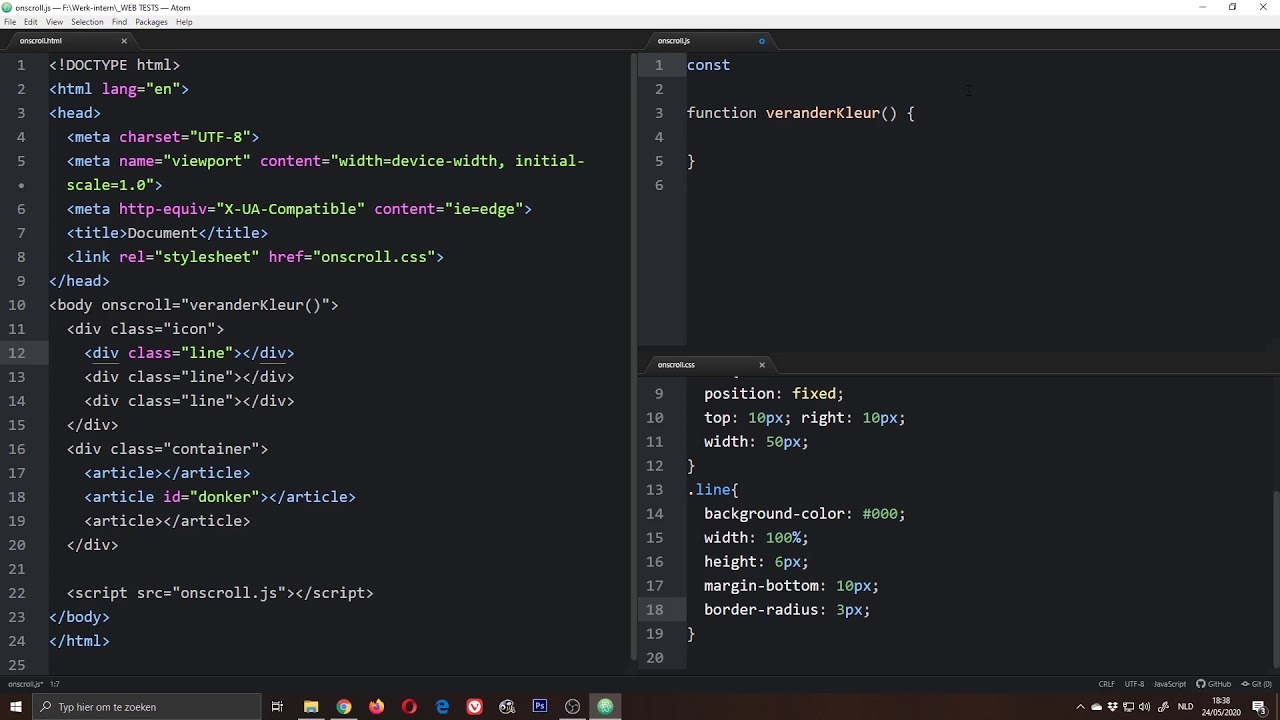Click the Atom icon in the taskbar
The height and width of the screenshot is (720, 1280).
[x=605, y=707]
